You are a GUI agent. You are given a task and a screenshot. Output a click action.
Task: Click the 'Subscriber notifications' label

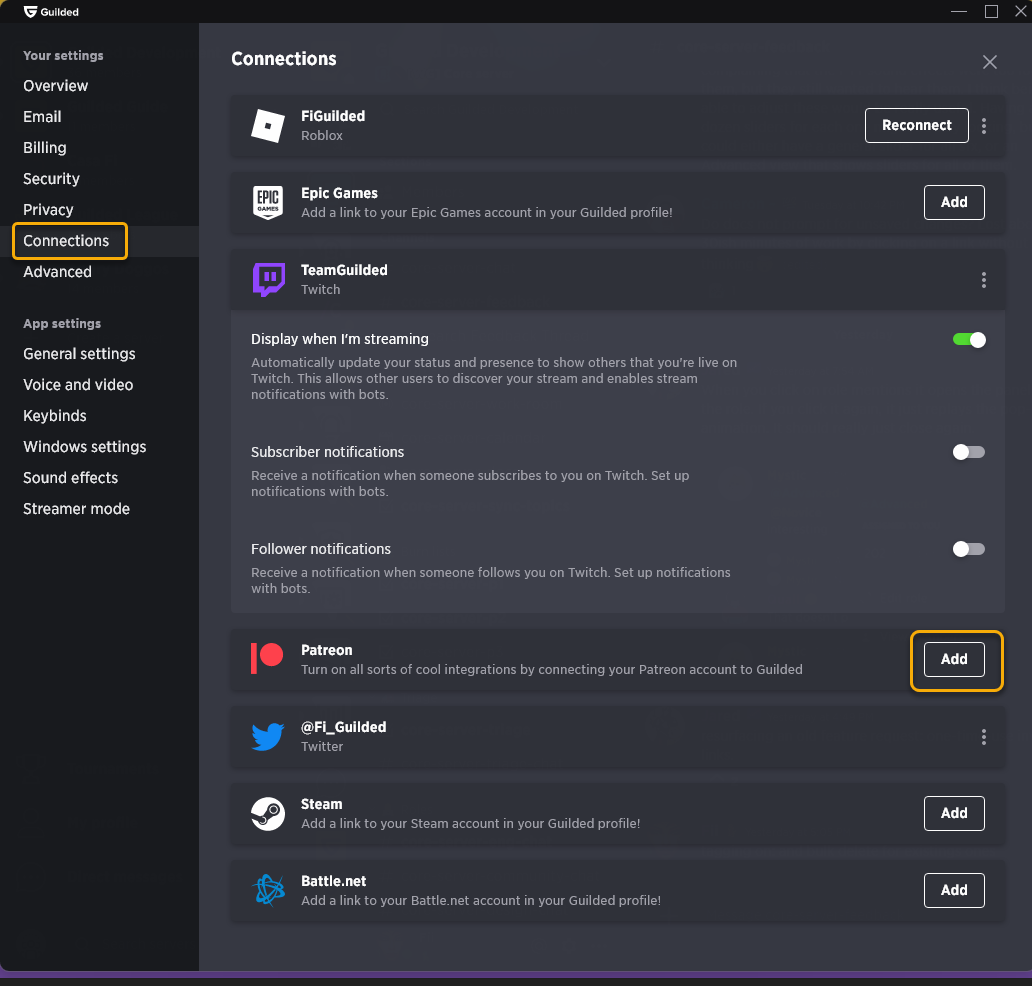[327, 452]
